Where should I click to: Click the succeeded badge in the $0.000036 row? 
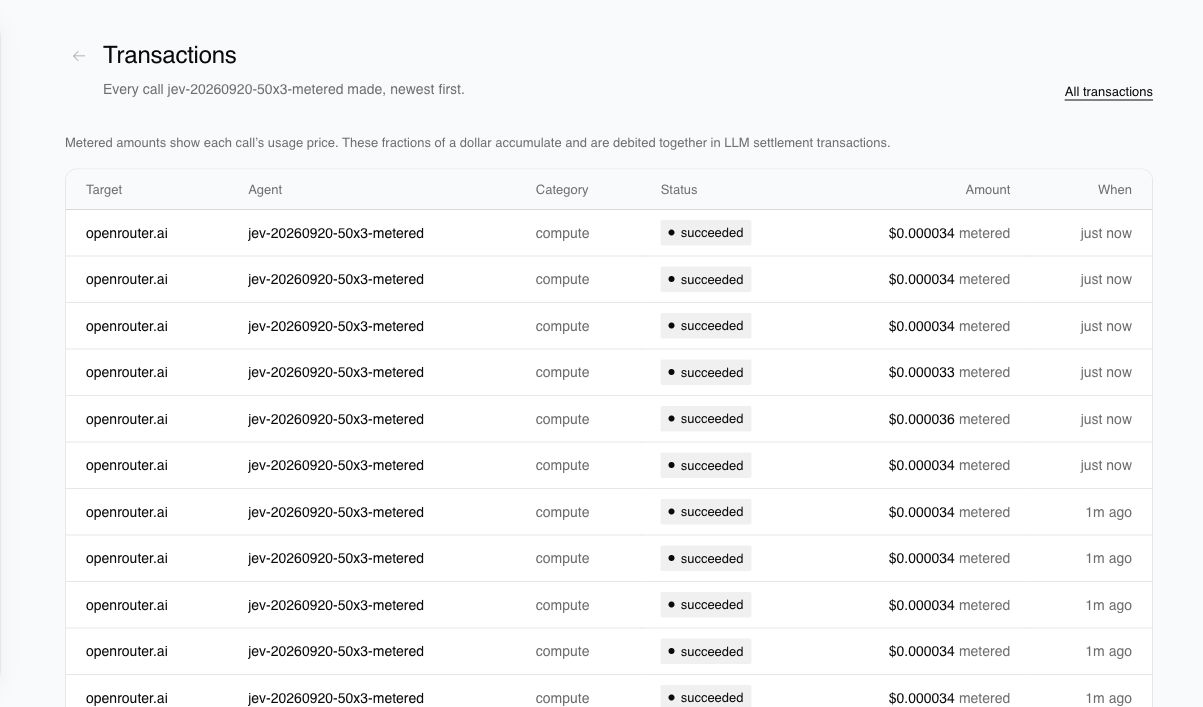(706, 419)
